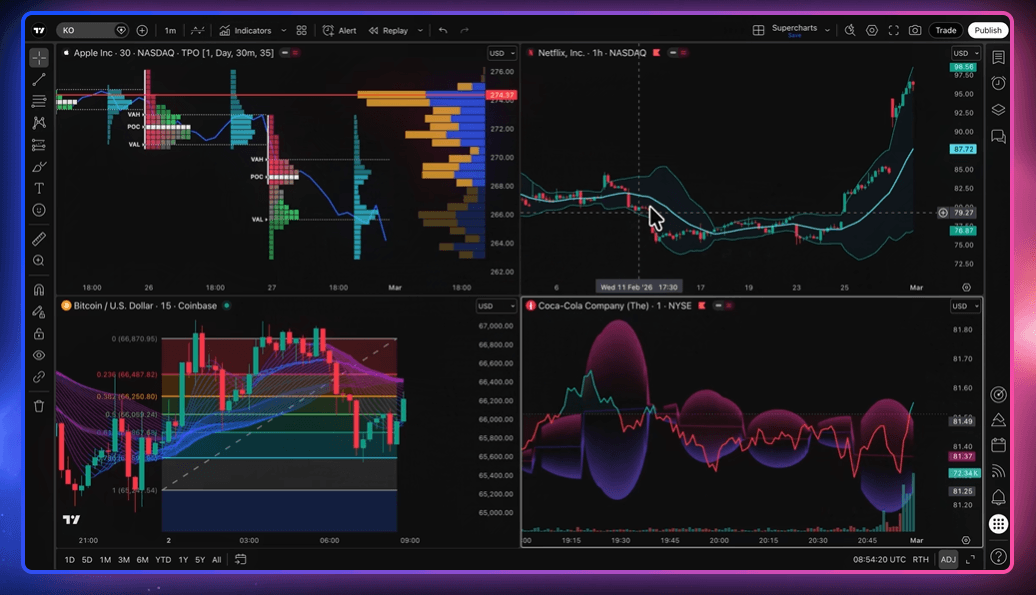This screenshot has width=1036, height=595.
Task: Open RTH session selector
Action: [x=920, y=559]
